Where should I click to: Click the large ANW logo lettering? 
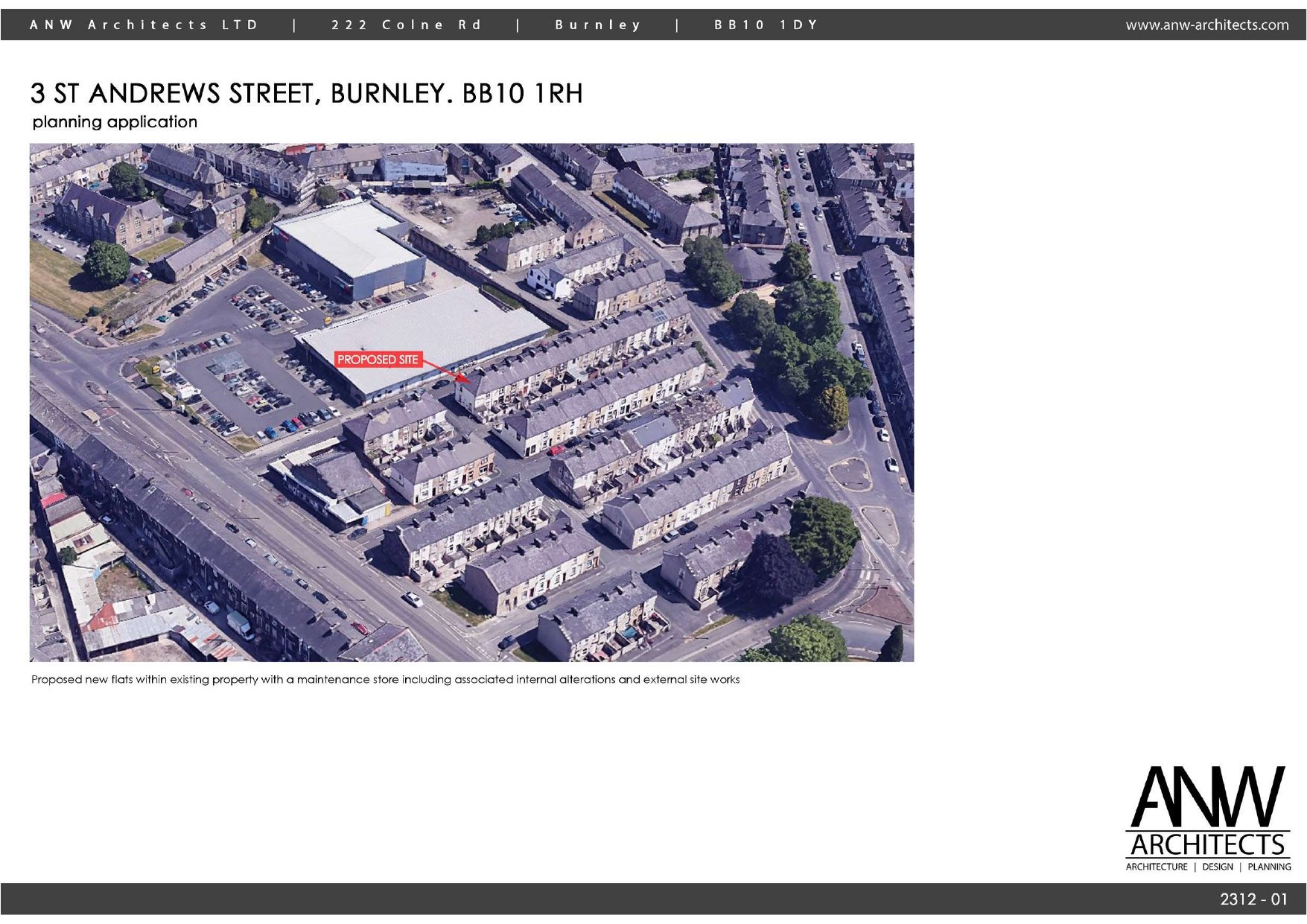pos(1207,797)
